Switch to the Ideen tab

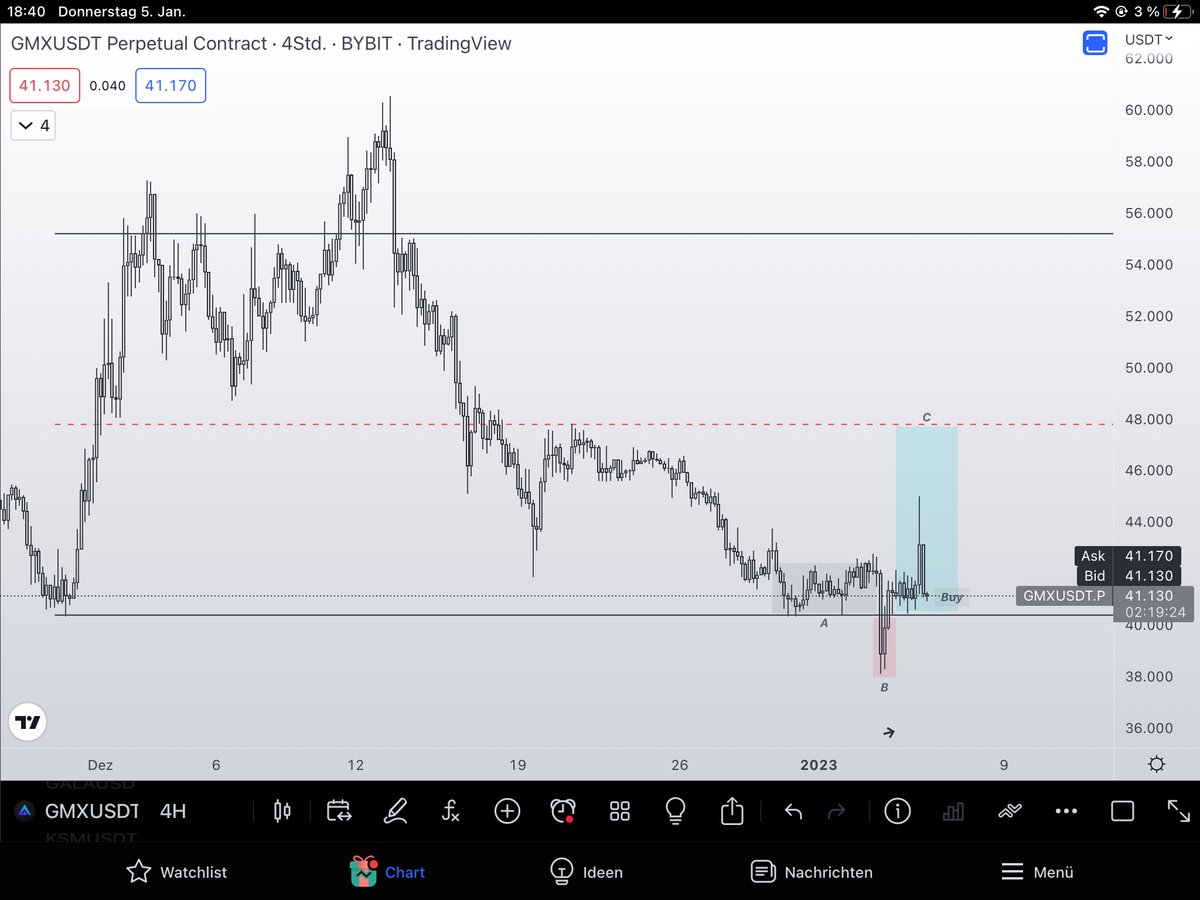tap(587, 872)
